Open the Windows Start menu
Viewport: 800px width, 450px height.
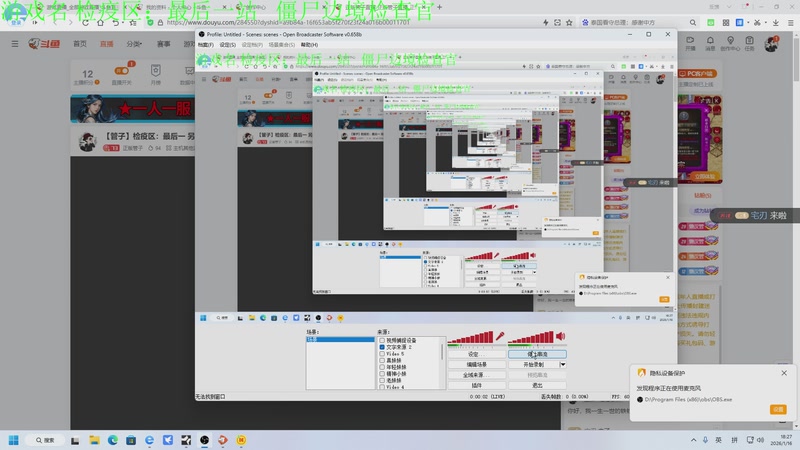click(14, 440)
